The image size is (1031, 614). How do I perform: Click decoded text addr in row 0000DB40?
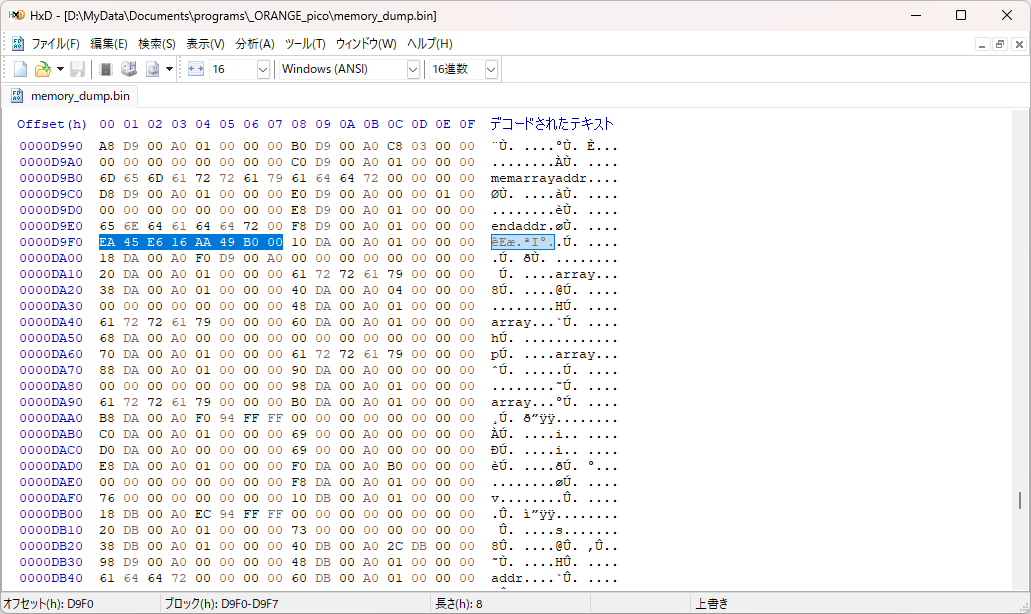click(x=506, y=579)
